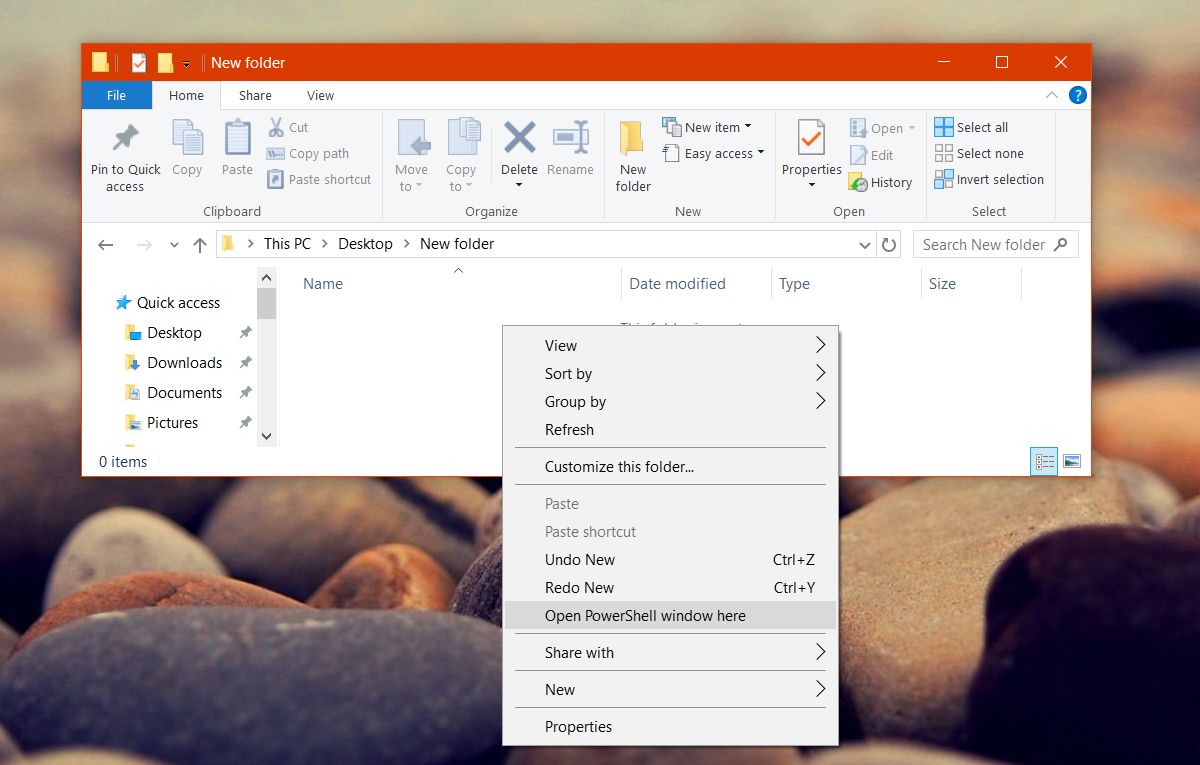1200x765 pixels.
Task: Click the History icon in the Open group
Action: point(881,182)
